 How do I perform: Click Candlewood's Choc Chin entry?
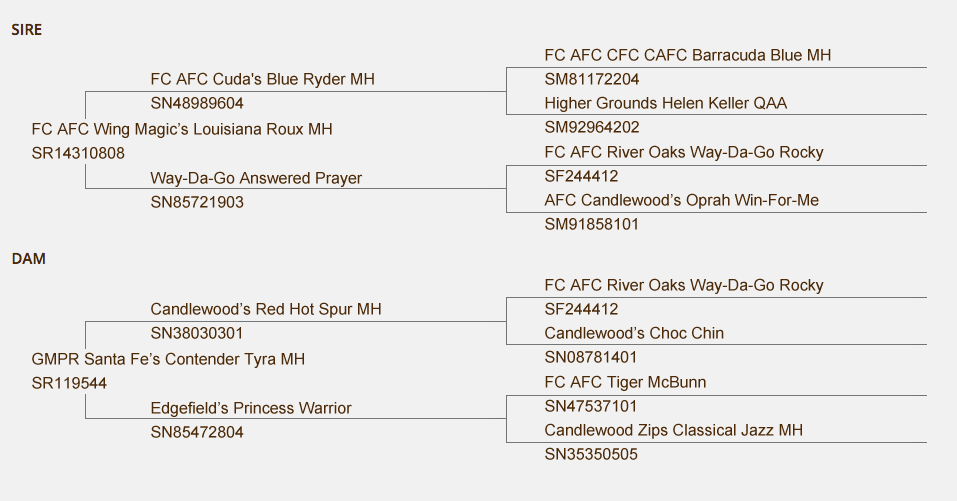(634, 333)
